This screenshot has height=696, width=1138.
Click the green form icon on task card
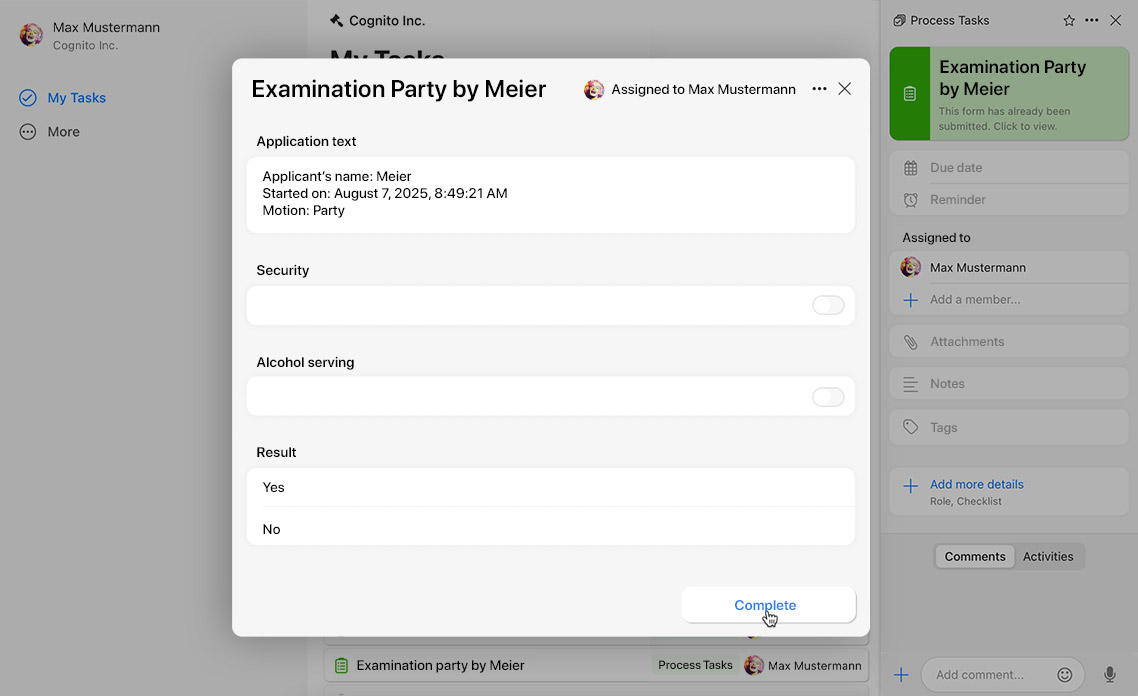[909, 94]
